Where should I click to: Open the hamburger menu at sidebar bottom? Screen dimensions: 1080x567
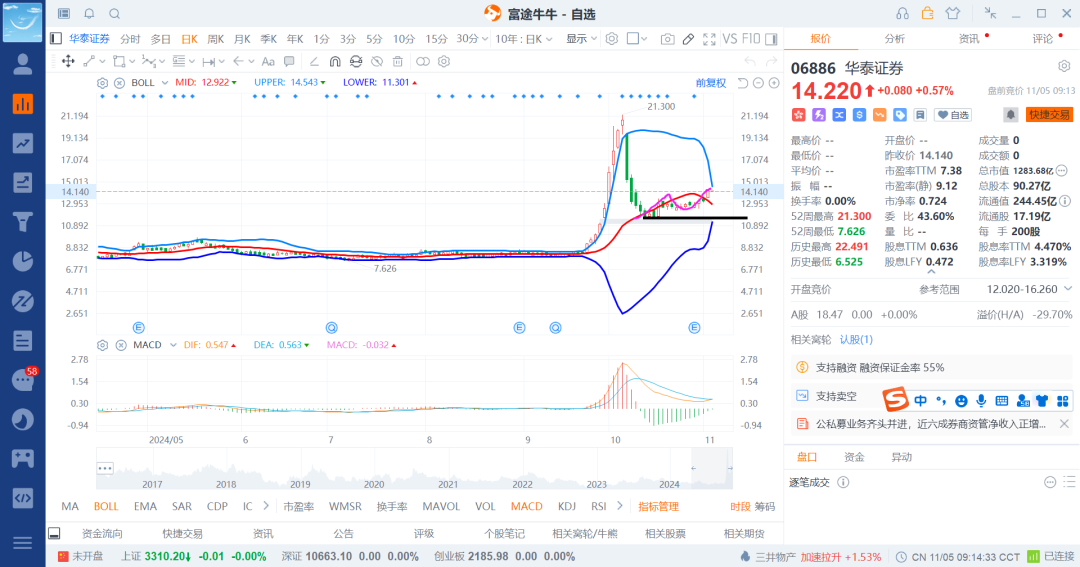click(23, 543)
